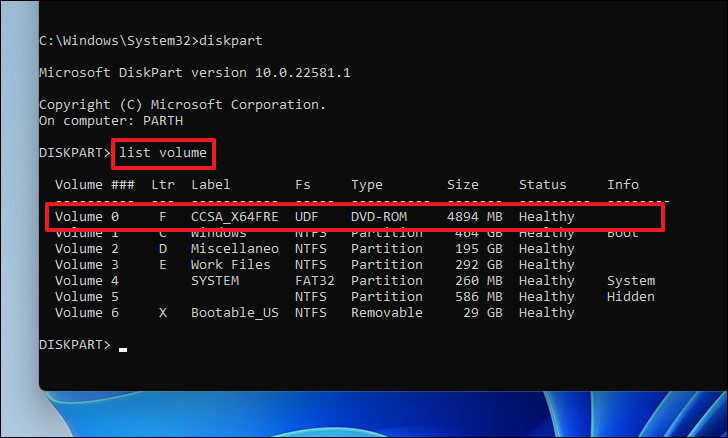728x438 pixels.
Task: Click the Label column header
Action: 210,185
